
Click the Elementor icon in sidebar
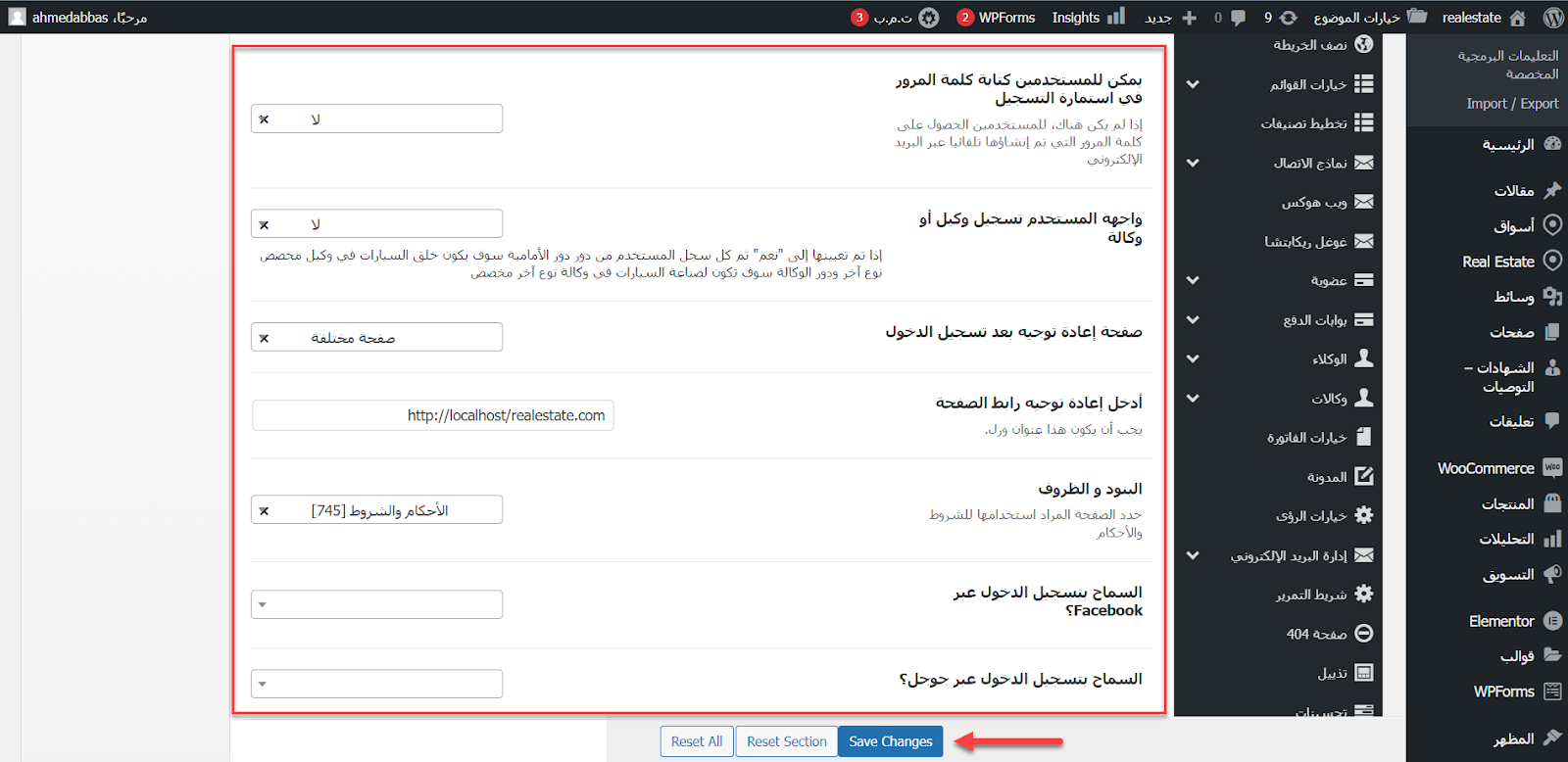1552,621
